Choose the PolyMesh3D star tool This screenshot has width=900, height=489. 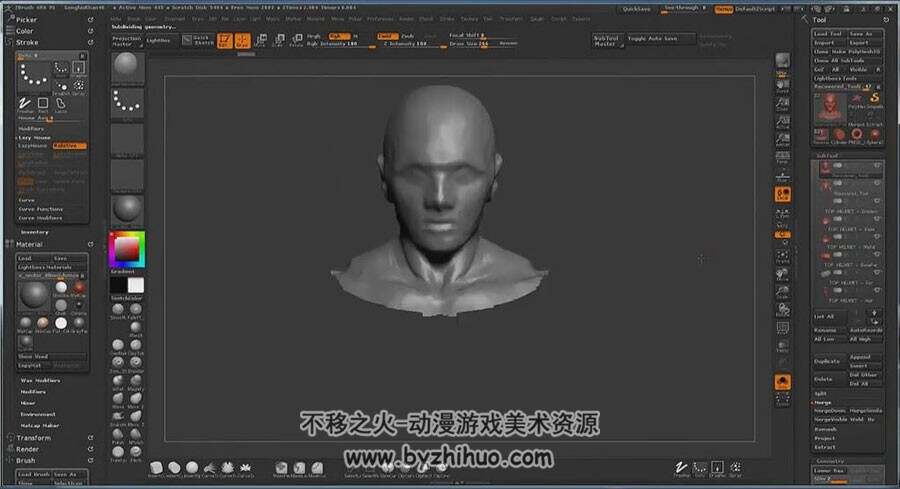click(856, 100)
